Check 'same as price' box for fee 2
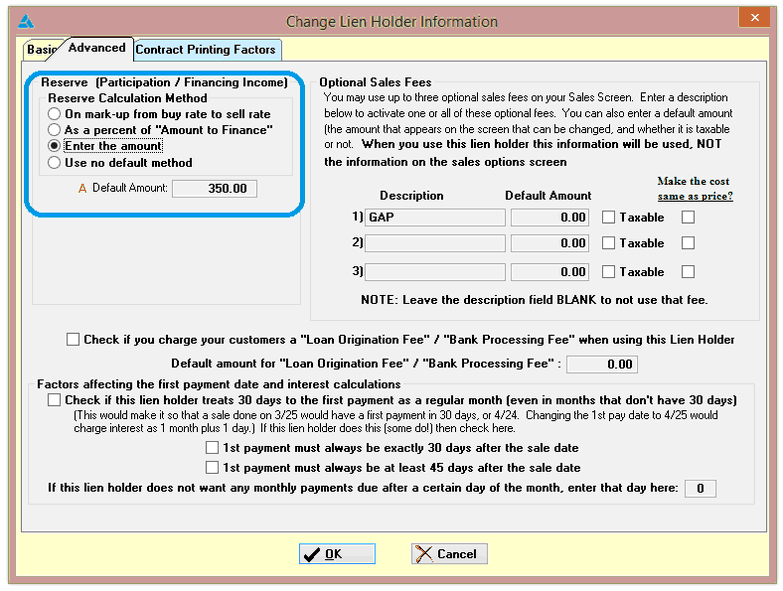The width and height of the screenshot is (783, 591). click(x=688, y=243)
